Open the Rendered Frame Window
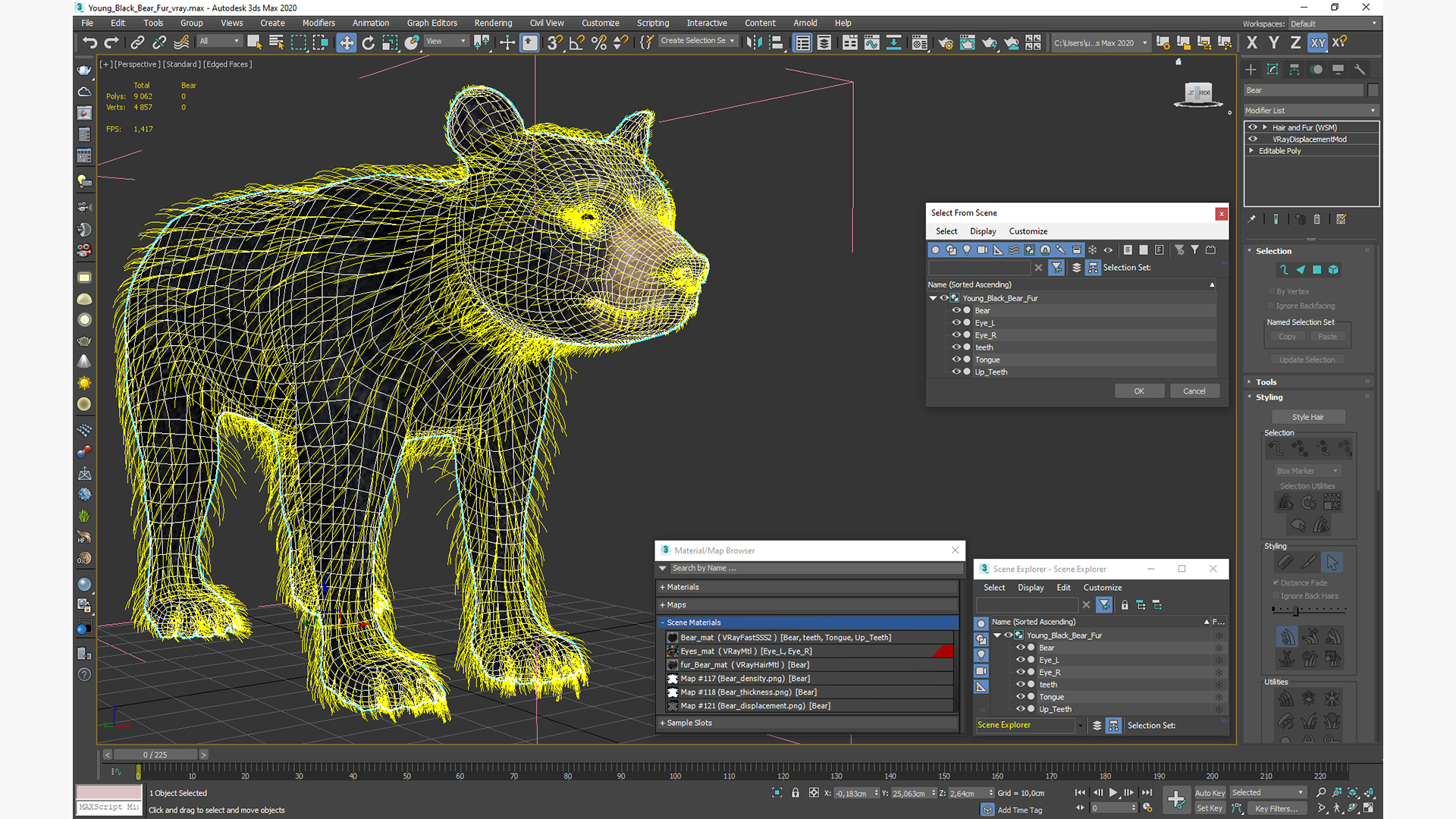1456x819 pixels. click(x=968, y=42)
